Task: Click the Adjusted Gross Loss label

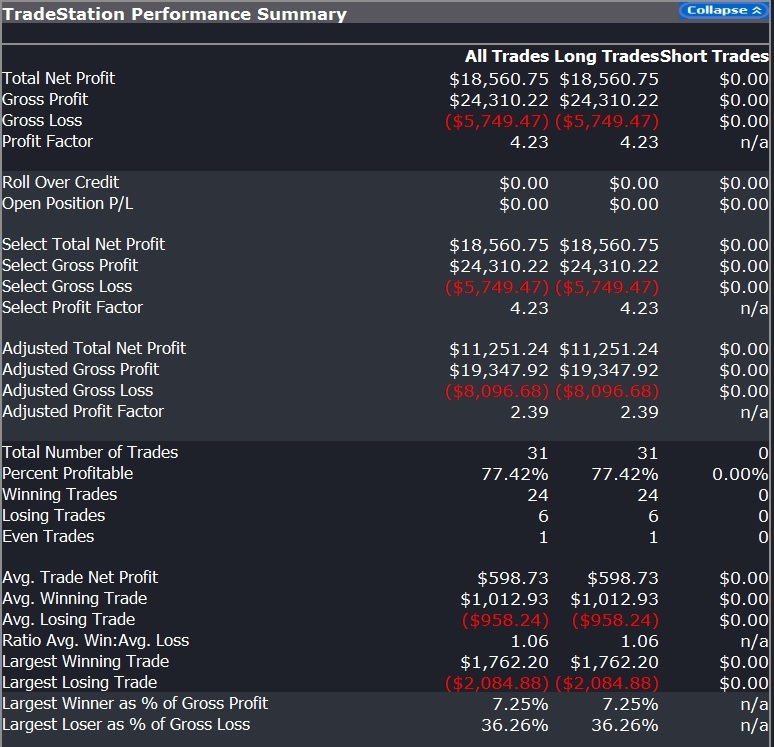Action: pos(77,391)
